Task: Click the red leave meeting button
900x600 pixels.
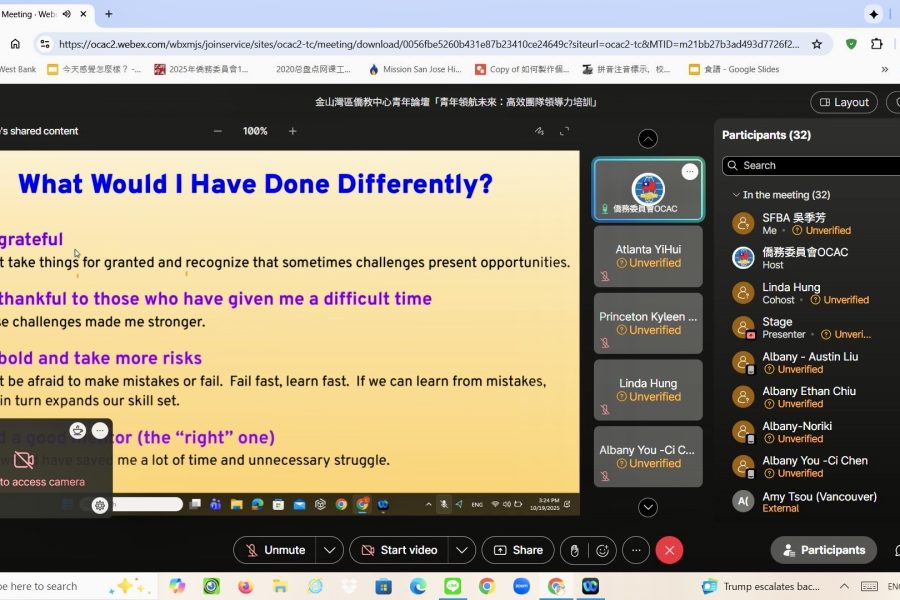Action: click(669, 550)
